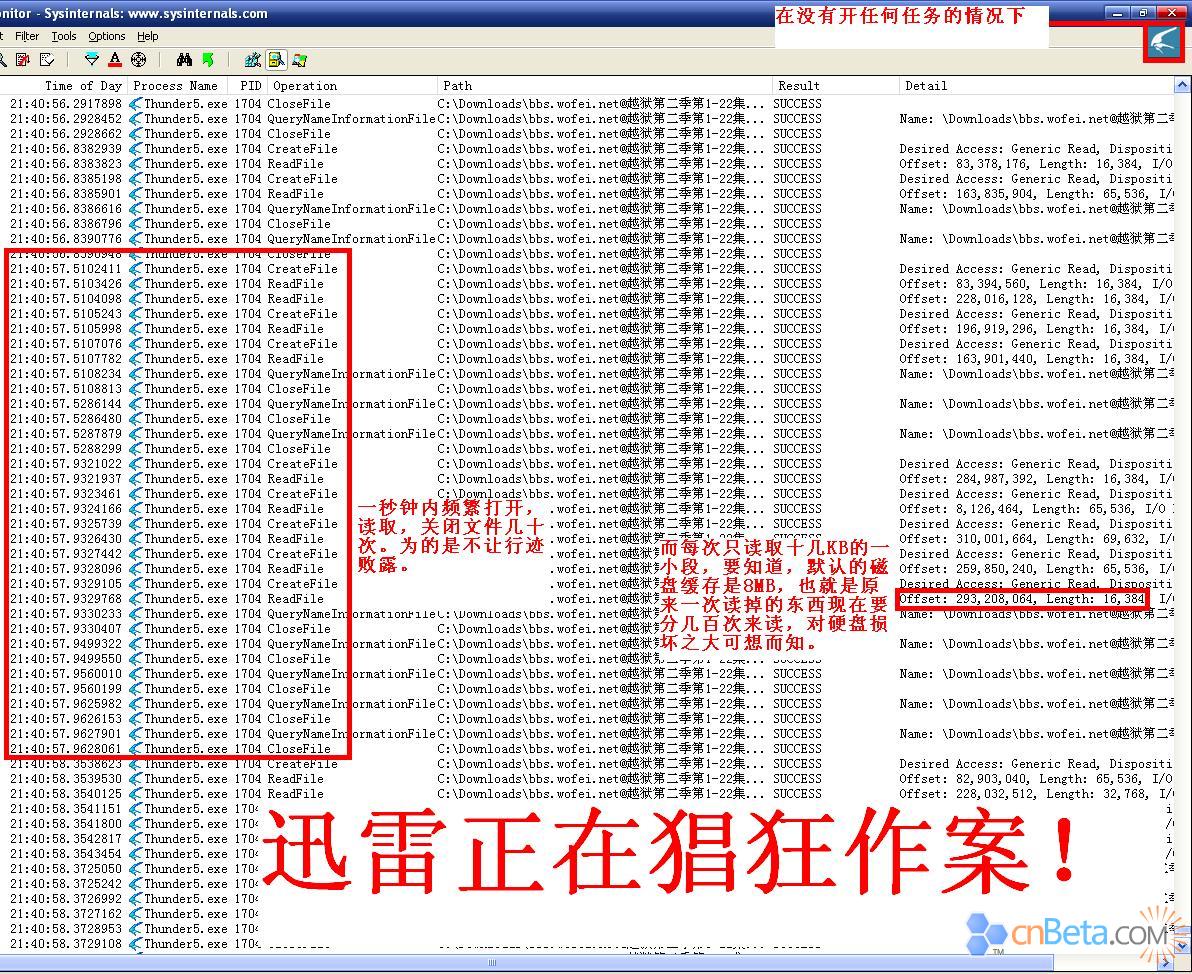The height and width of the screenshot is (974, 1192).
Task: Select the row timestamped 21:40:57.5108813
Action: click(587, 389)
